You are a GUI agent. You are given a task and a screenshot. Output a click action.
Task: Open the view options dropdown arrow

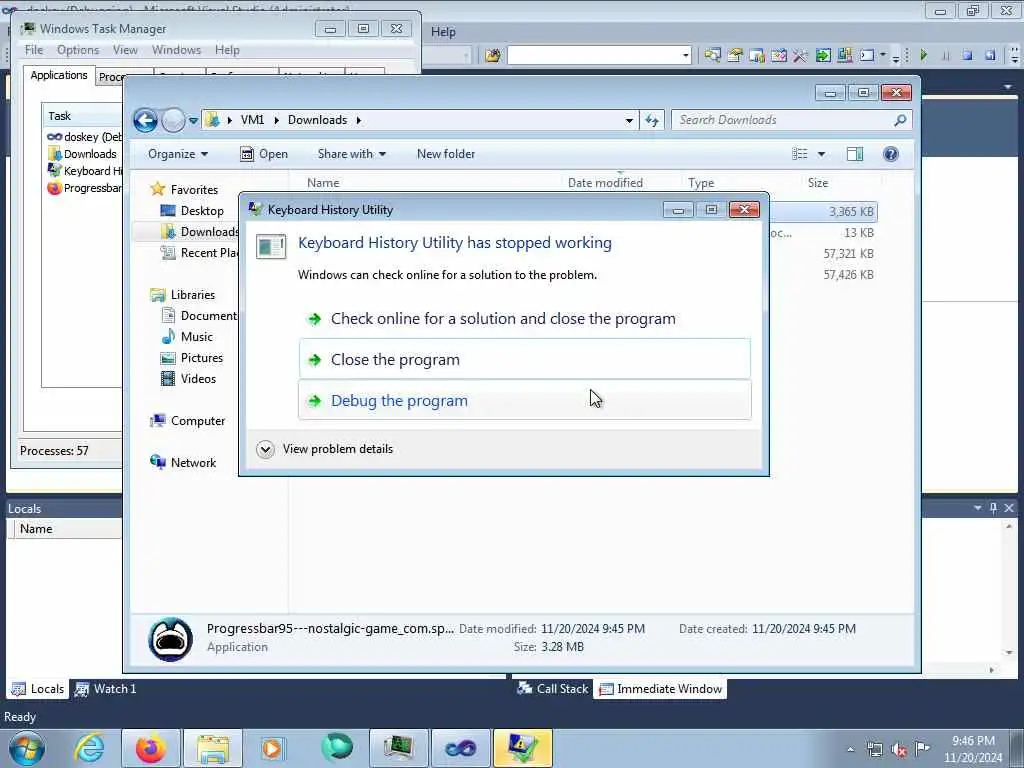coord(822,154)
